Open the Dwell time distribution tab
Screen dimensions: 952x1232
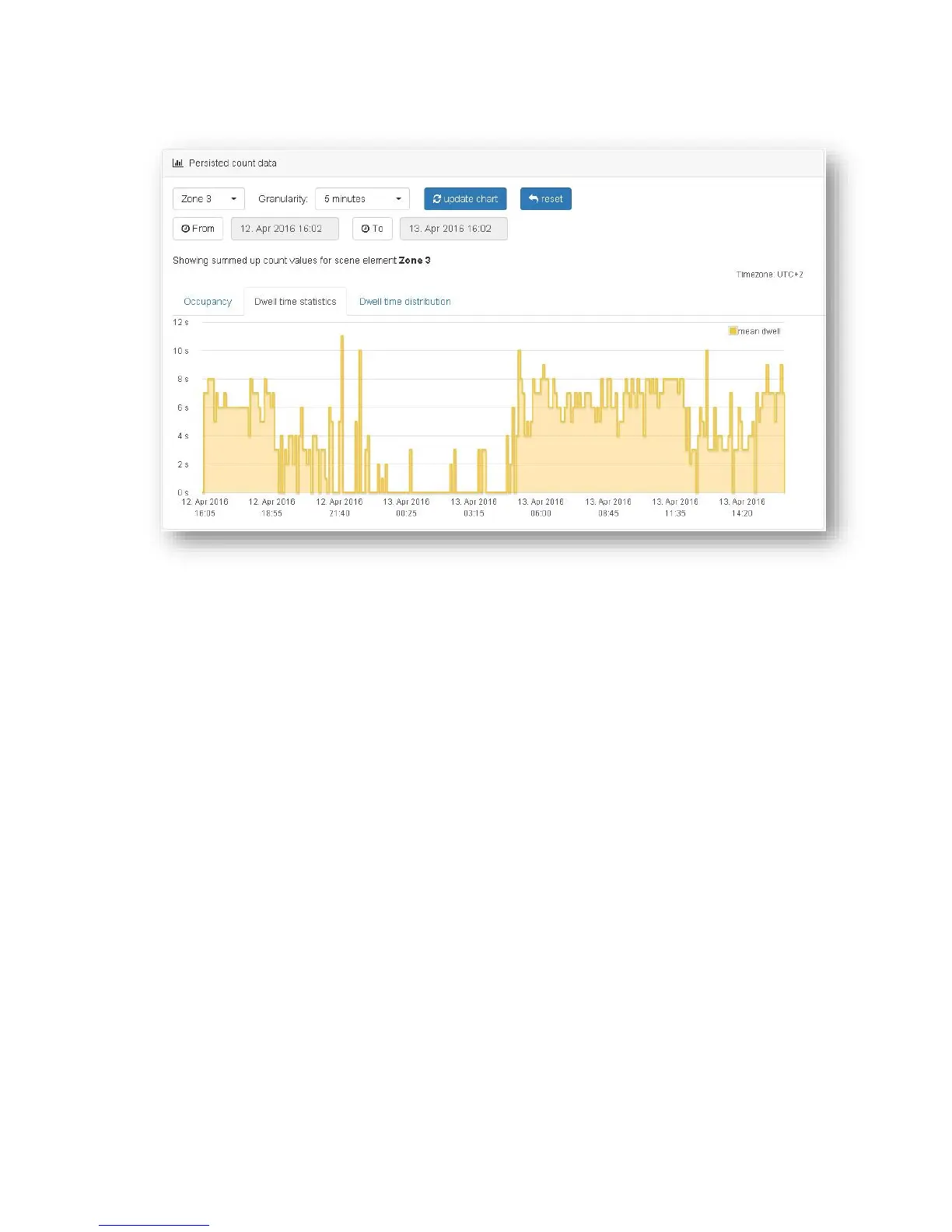pyautogui.click(x=405, y=302)
